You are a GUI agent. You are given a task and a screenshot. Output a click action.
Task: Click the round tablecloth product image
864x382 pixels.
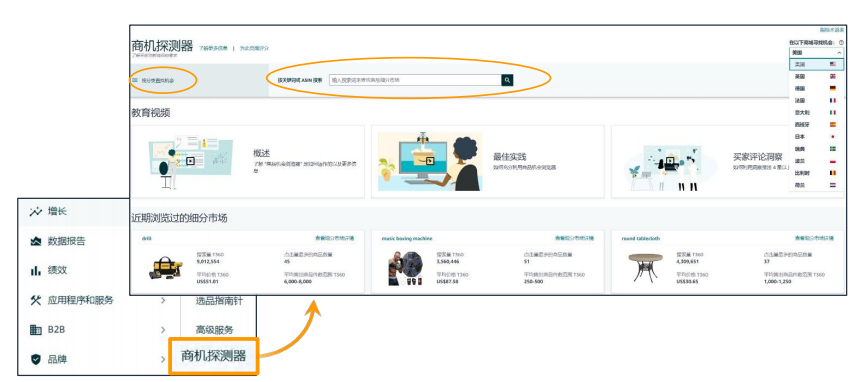click(x=645, y=268)
